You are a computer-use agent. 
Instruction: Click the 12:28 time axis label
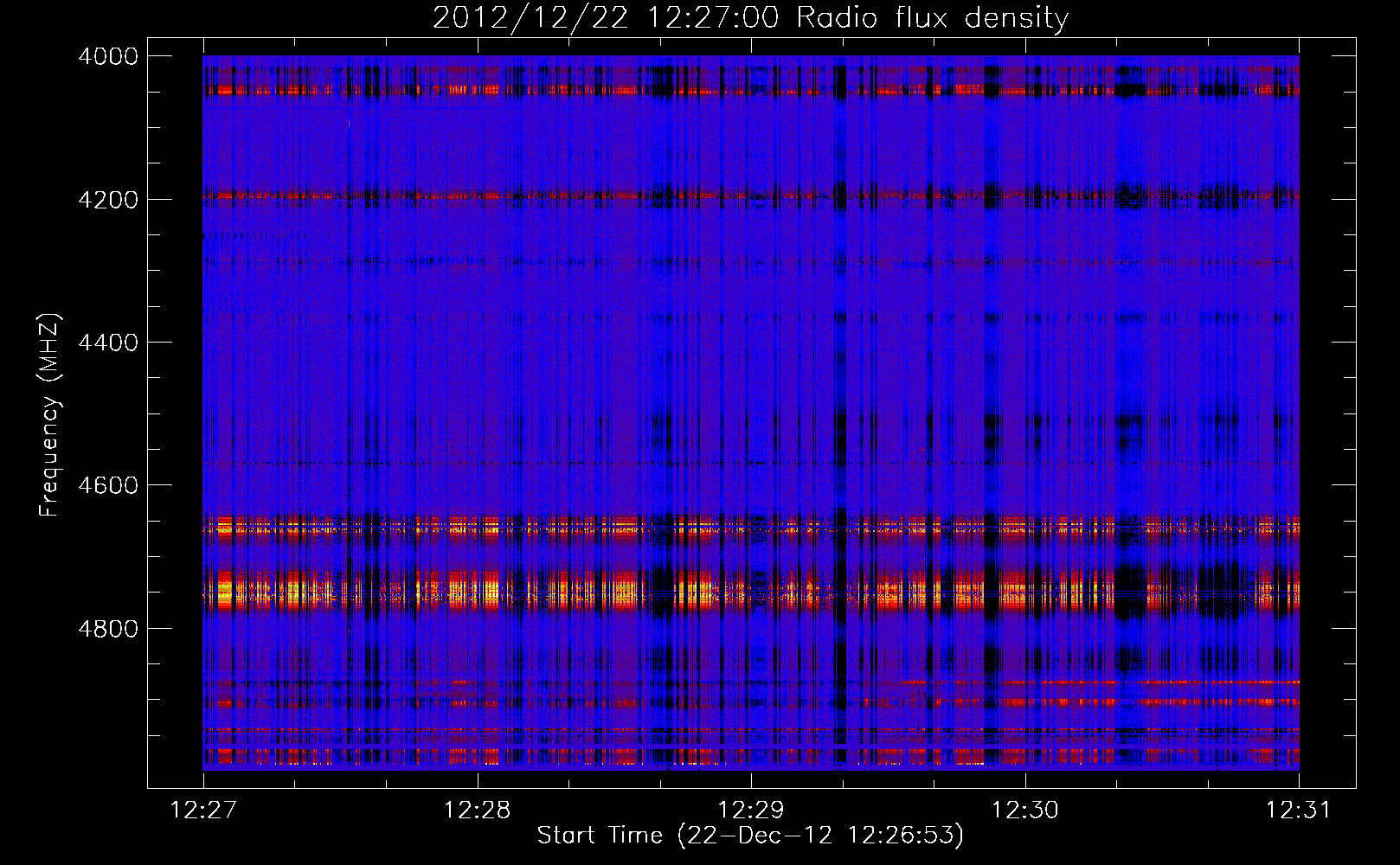tap(477, 811)
